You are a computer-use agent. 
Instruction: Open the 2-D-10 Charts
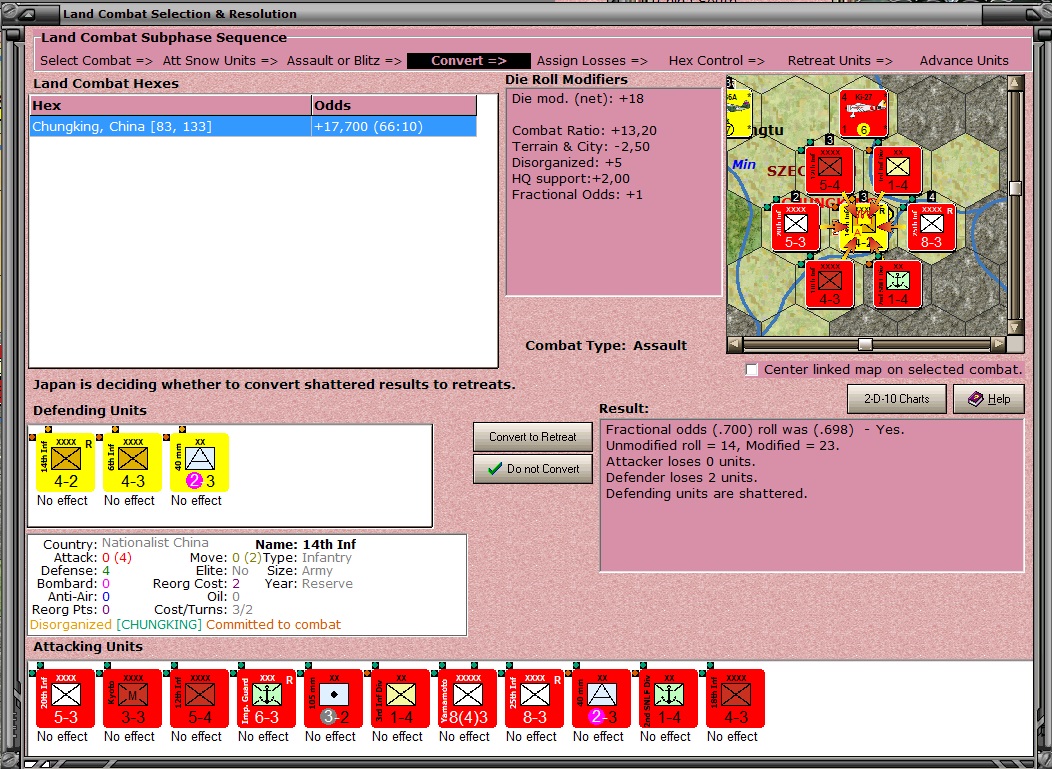point(896,399)
